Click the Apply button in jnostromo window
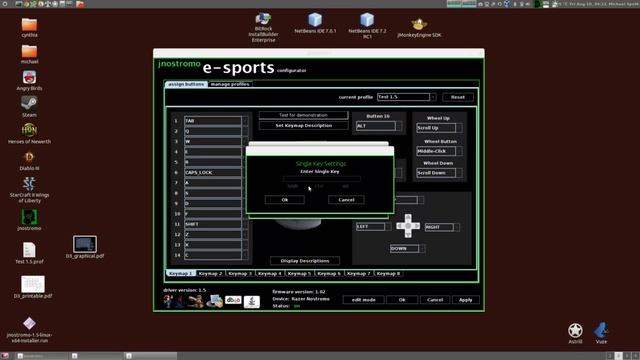 pos(466,300)
